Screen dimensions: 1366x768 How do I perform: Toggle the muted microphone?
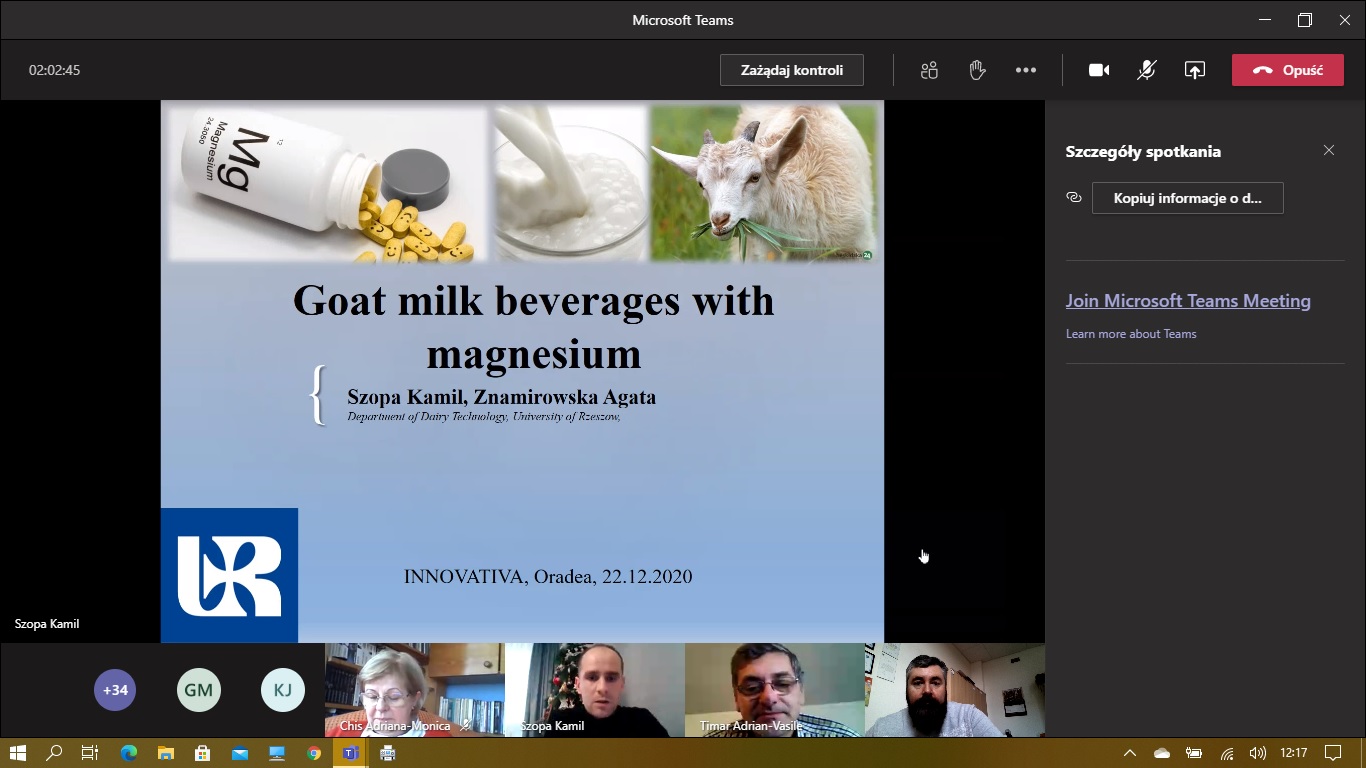(x=1147, y=70)
